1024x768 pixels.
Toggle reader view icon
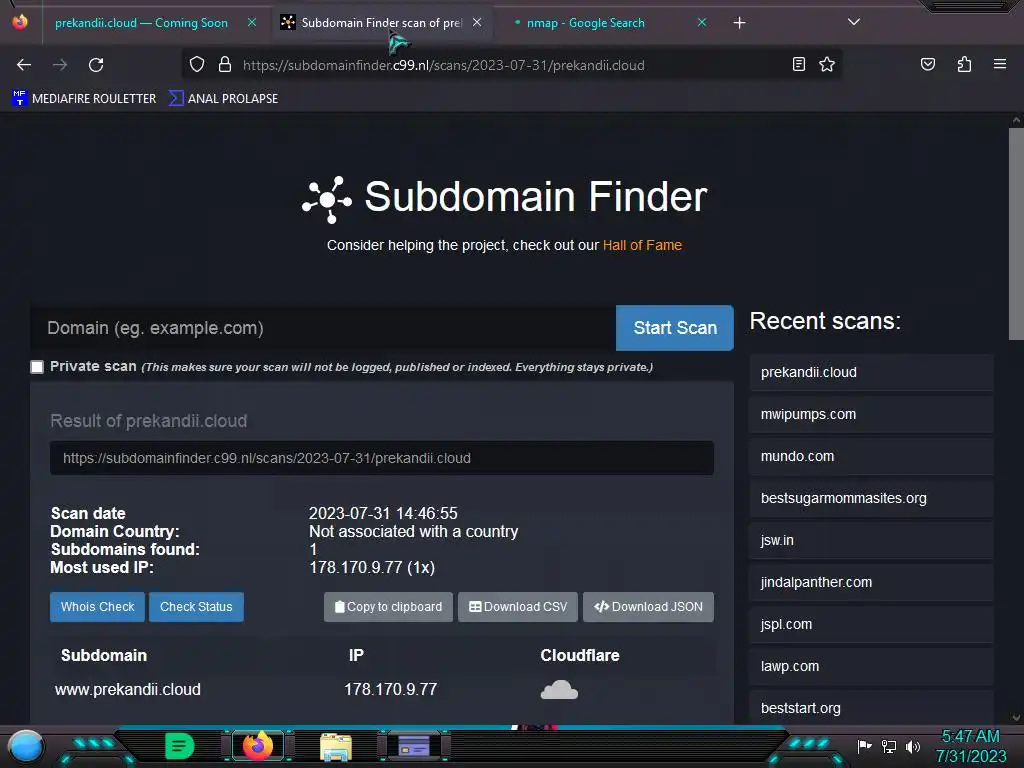pos(799,64)
